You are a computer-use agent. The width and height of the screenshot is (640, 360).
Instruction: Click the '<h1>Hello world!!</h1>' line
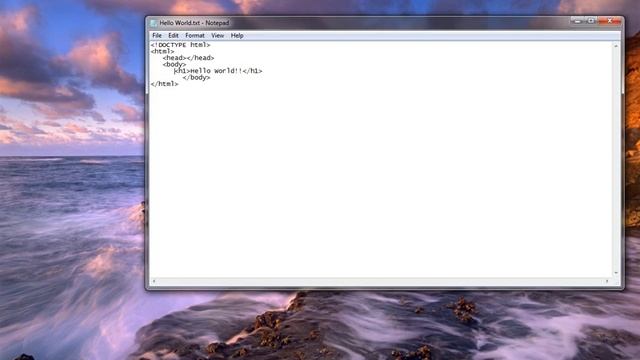(x=218, y=71)
